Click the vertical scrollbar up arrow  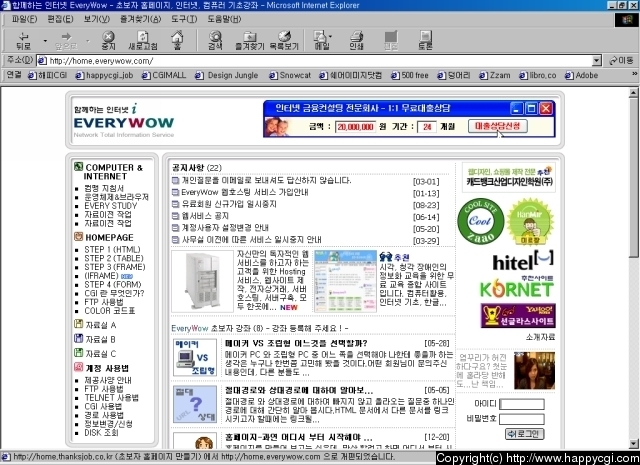click(x=633, y=93)
